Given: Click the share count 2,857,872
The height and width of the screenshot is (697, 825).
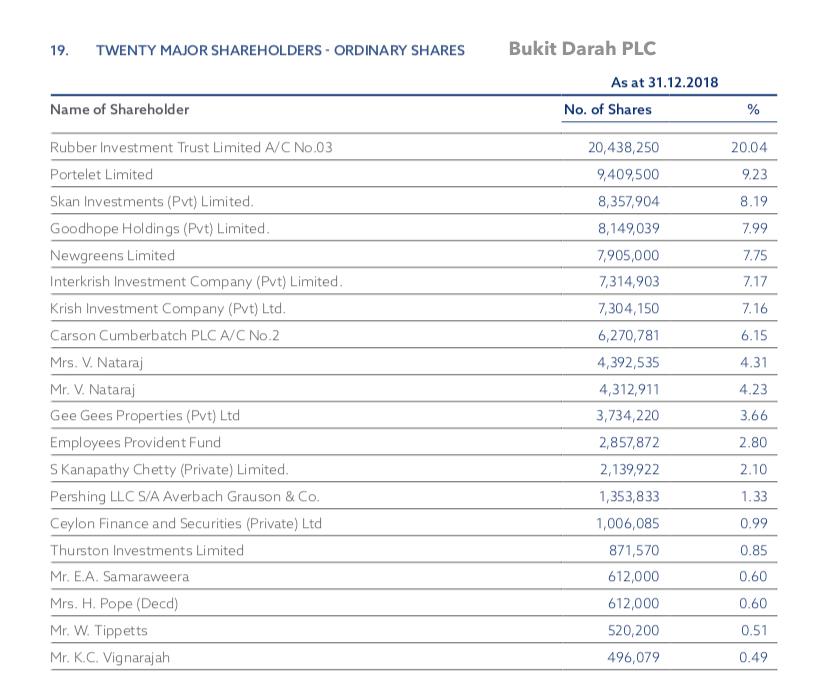Looking at the screenshot, I should pyautogui.click(x=629, y=443).
